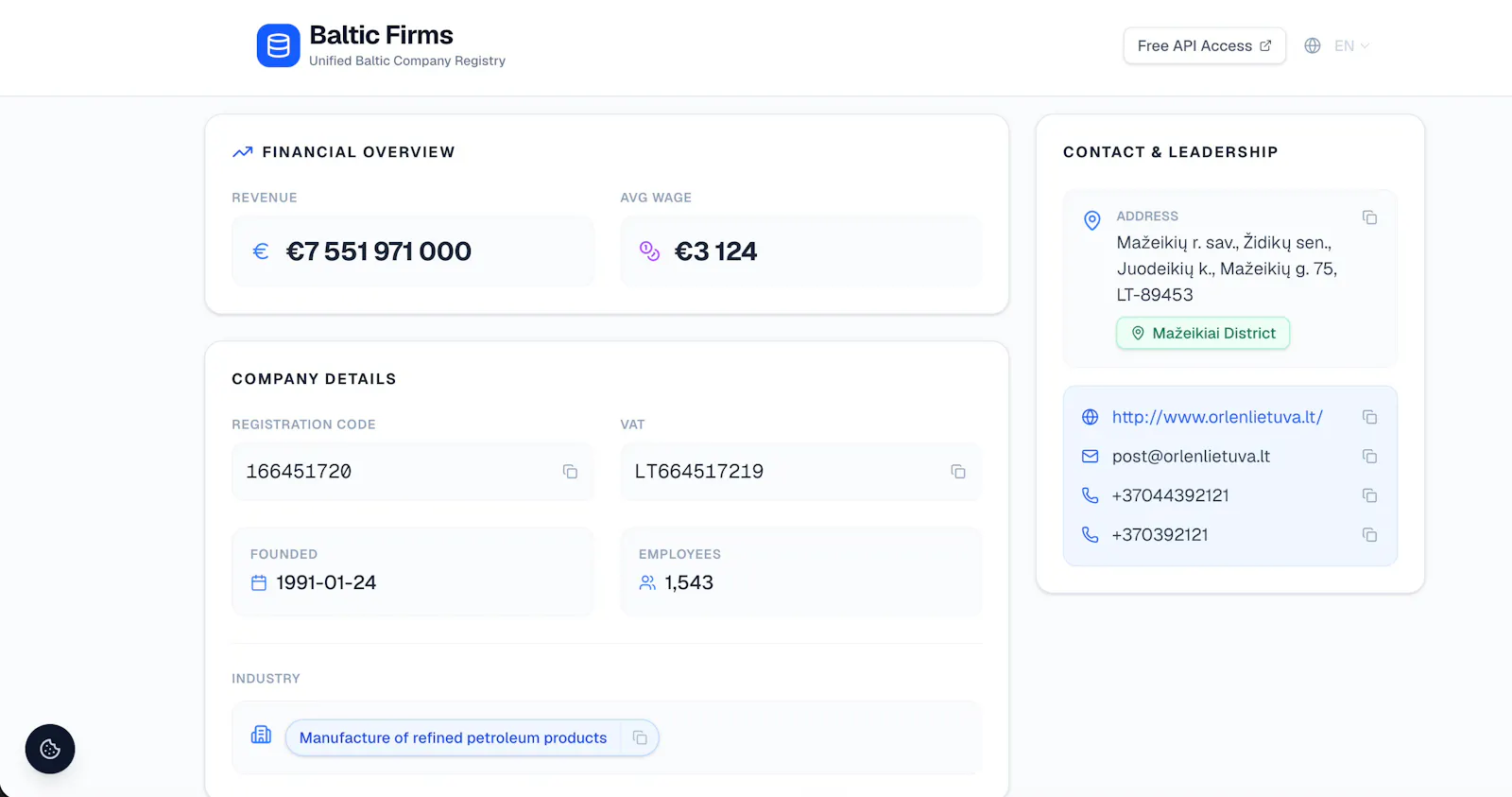Image resolution: width=1512 pixels, height=797 pixels.
Task: Copy phone number +37044392121
Action: click(1369, 495)
